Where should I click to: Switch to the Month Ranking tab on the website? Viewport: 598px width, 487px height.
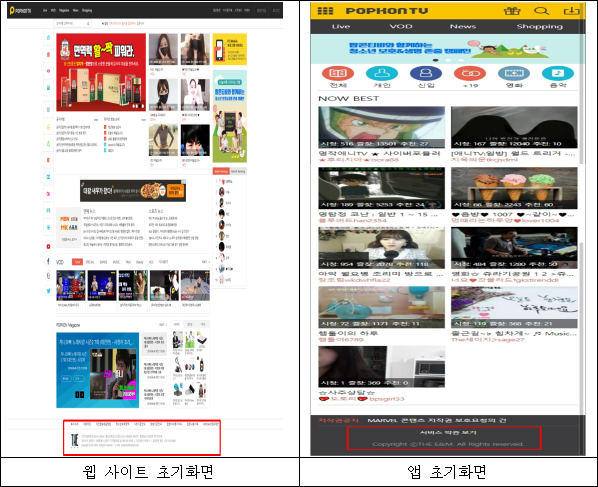click(238, 172)
